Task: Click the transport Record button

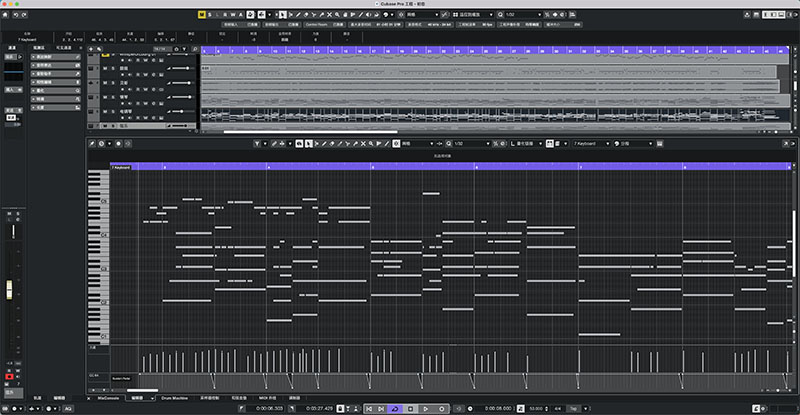Action: pos(442,409)
